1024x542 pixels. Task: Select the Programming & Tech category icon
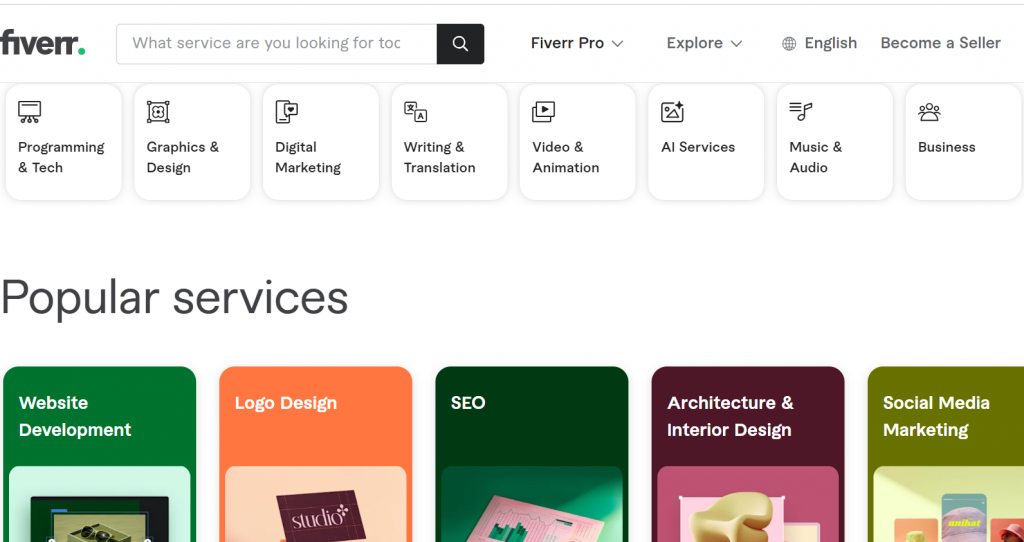click(29, 112)
